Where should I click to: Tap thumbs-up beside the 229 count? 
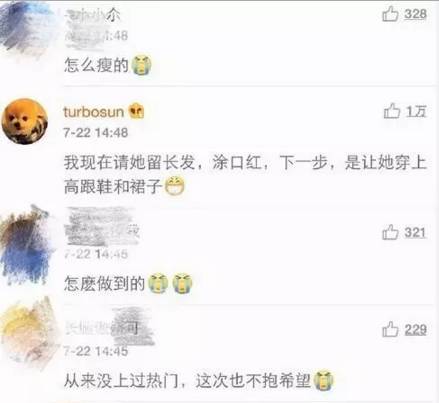pos(390,329)
